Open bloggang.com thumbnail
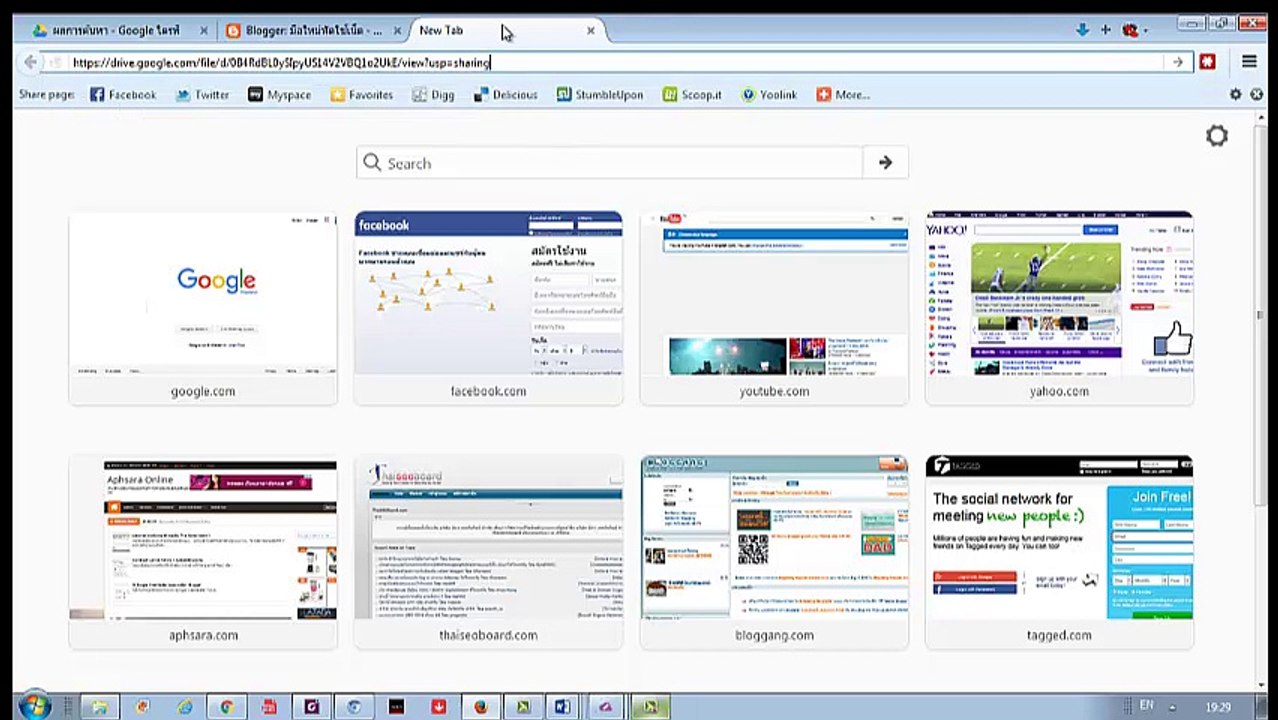The width and height of the screenshot is (1278, 720). 774,540
